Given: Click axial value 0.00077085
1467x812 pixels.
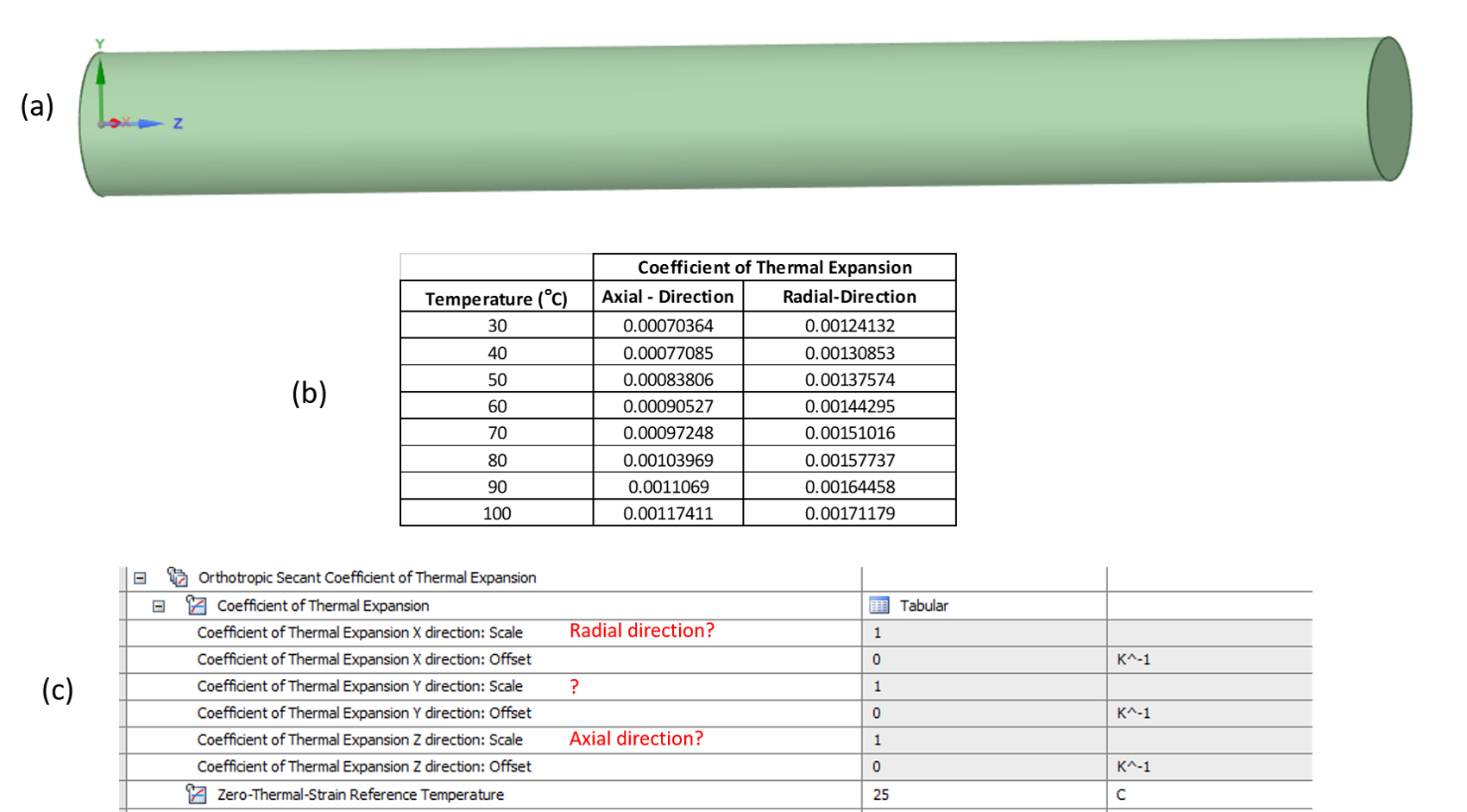Looking at the screenshot, I should pyautogui.click(x=668, y=353).
